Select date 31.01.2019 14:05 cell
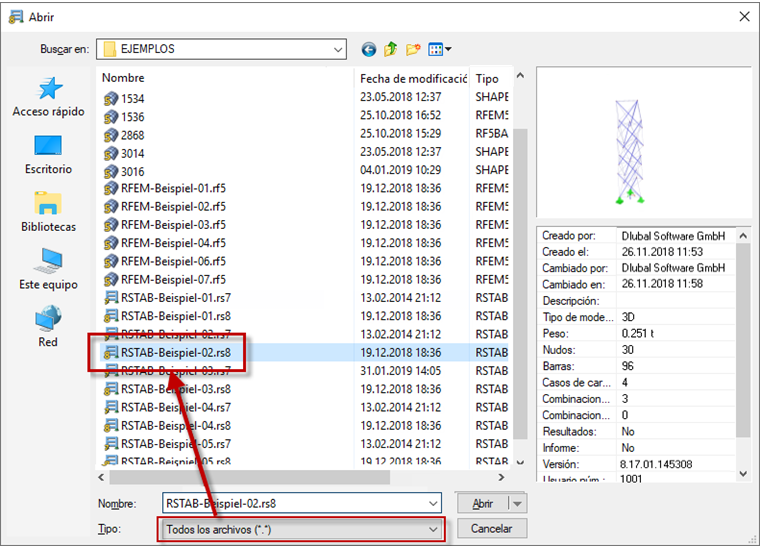This screenshot has height=549, width=760. (400, 371)
